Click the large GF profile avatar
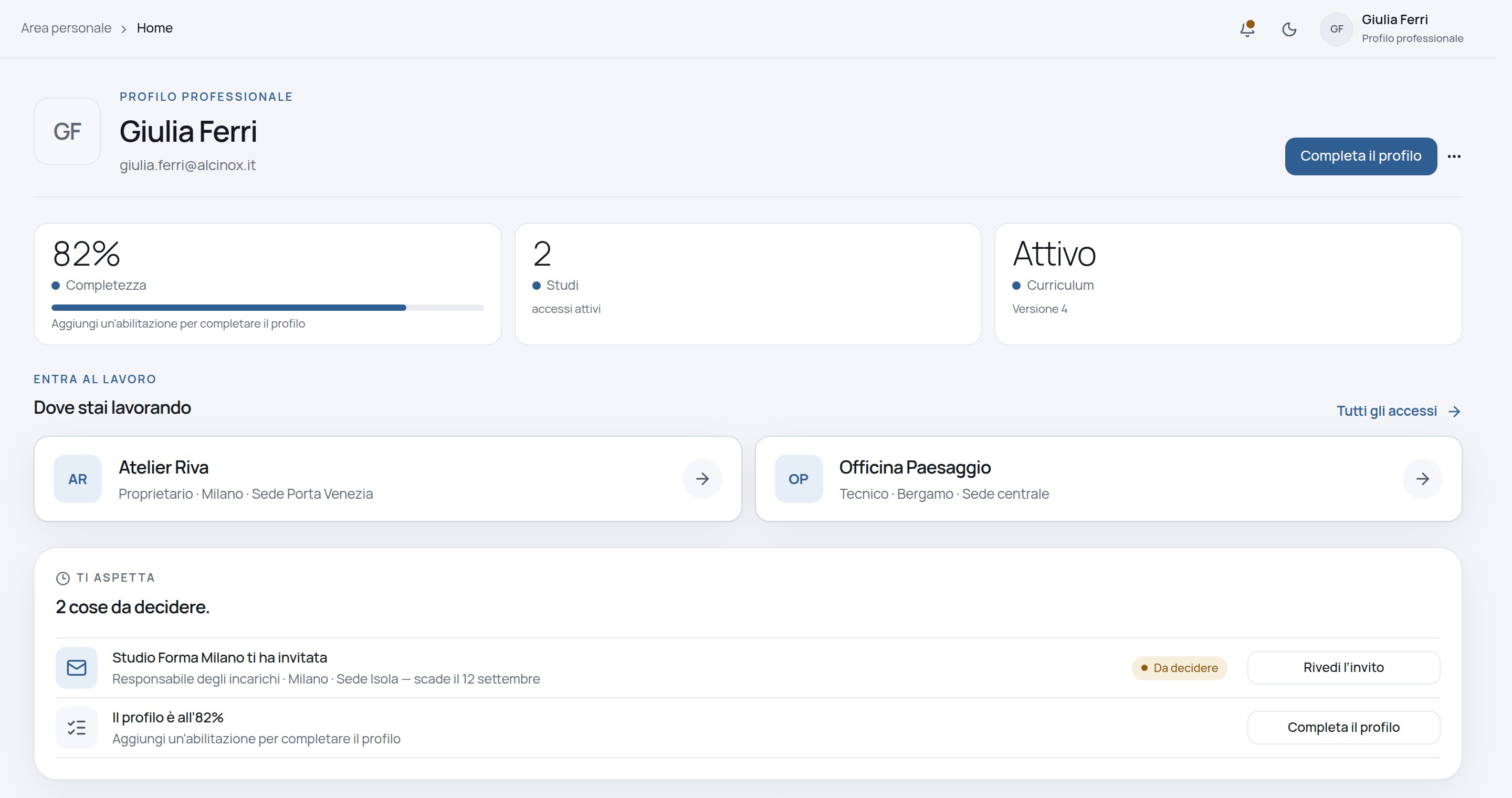The width and height of the screenshot is (1512, 798). pos(67,131)
